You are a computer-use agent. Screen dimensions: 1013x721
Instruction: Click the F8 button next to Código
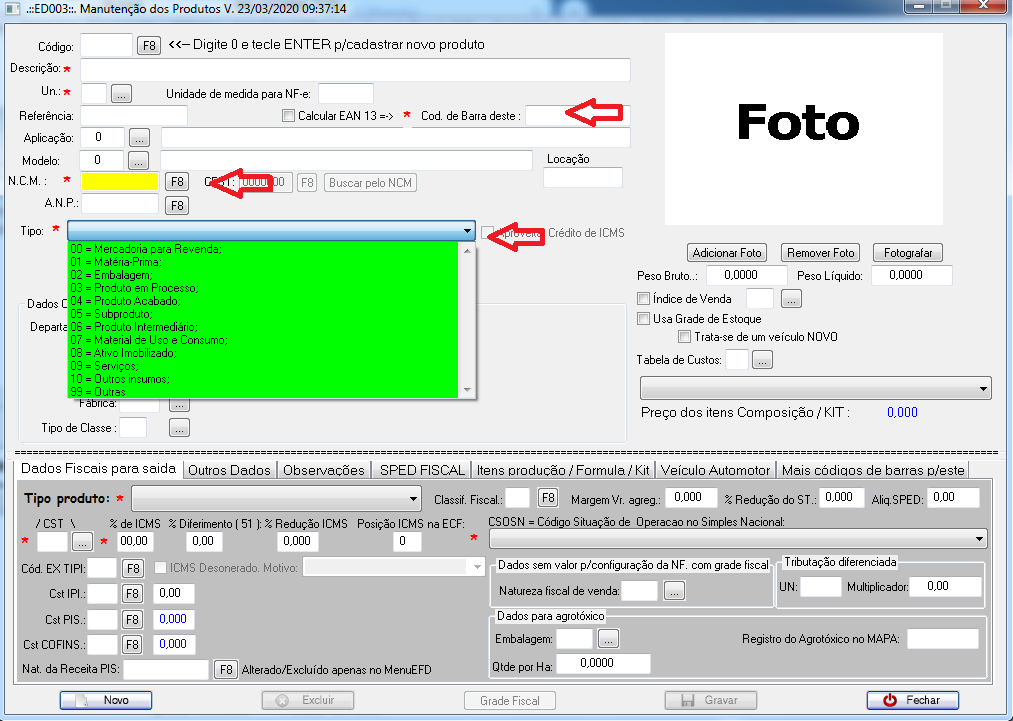click(x=148, y=45)
